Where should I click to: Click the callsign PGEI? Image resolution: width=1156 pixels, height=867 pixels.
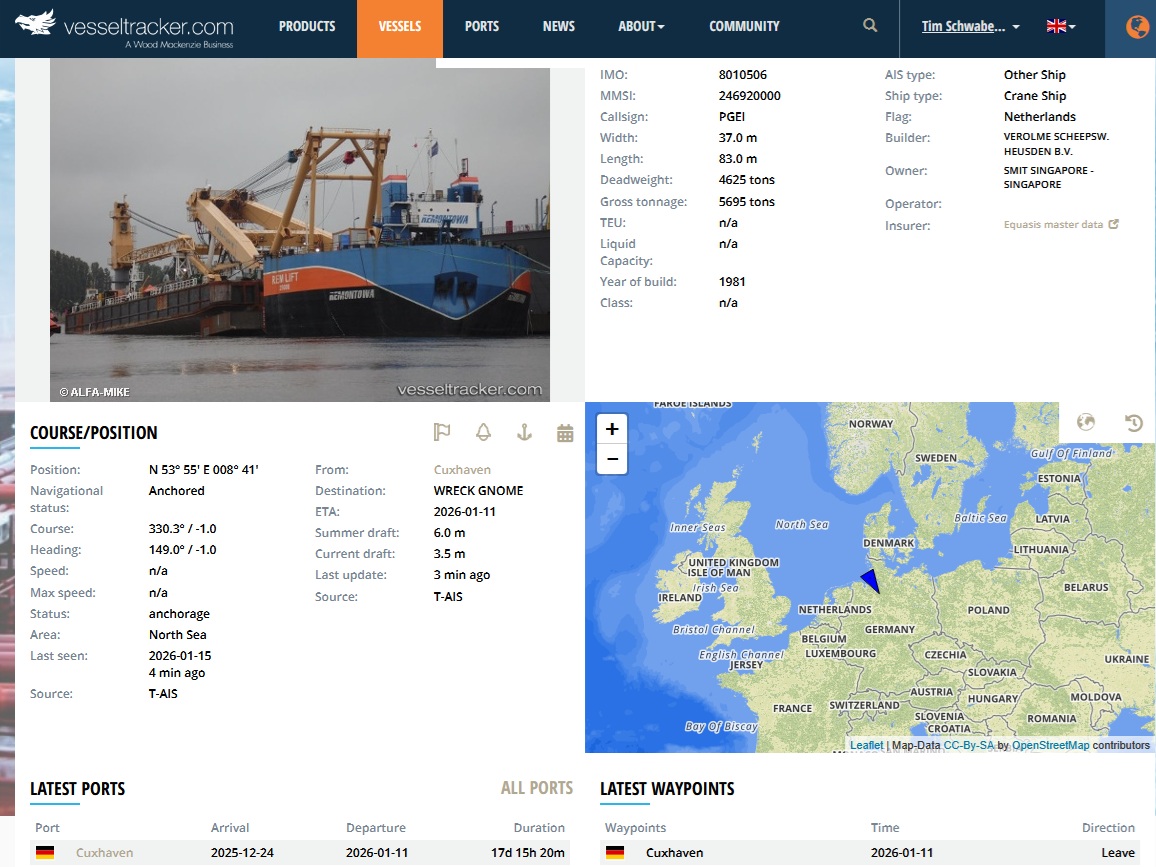pos(731,116)
